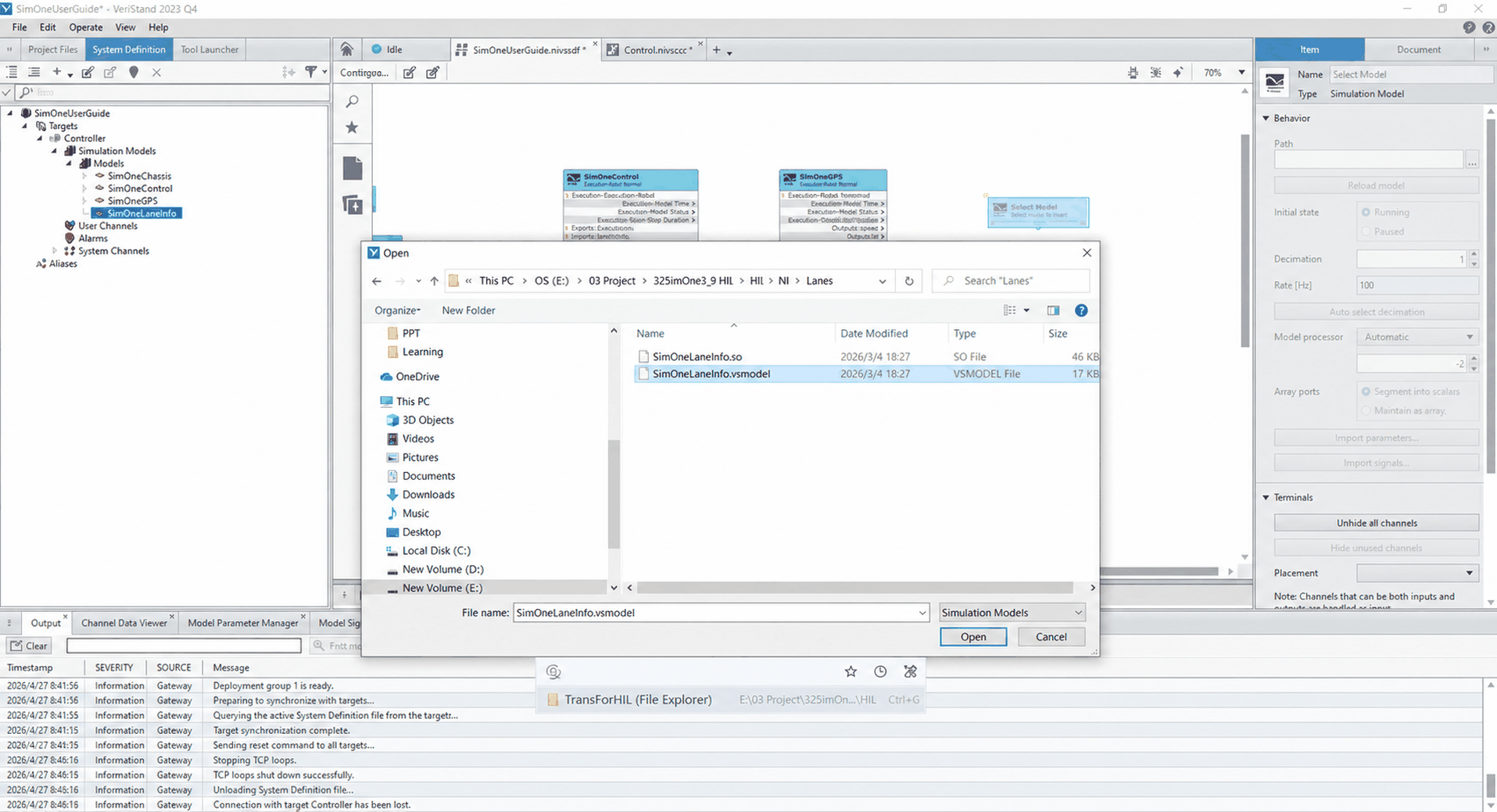Click the add-item plus icon in the tree toolbar
1497x812 pixels.
point(56,72)
